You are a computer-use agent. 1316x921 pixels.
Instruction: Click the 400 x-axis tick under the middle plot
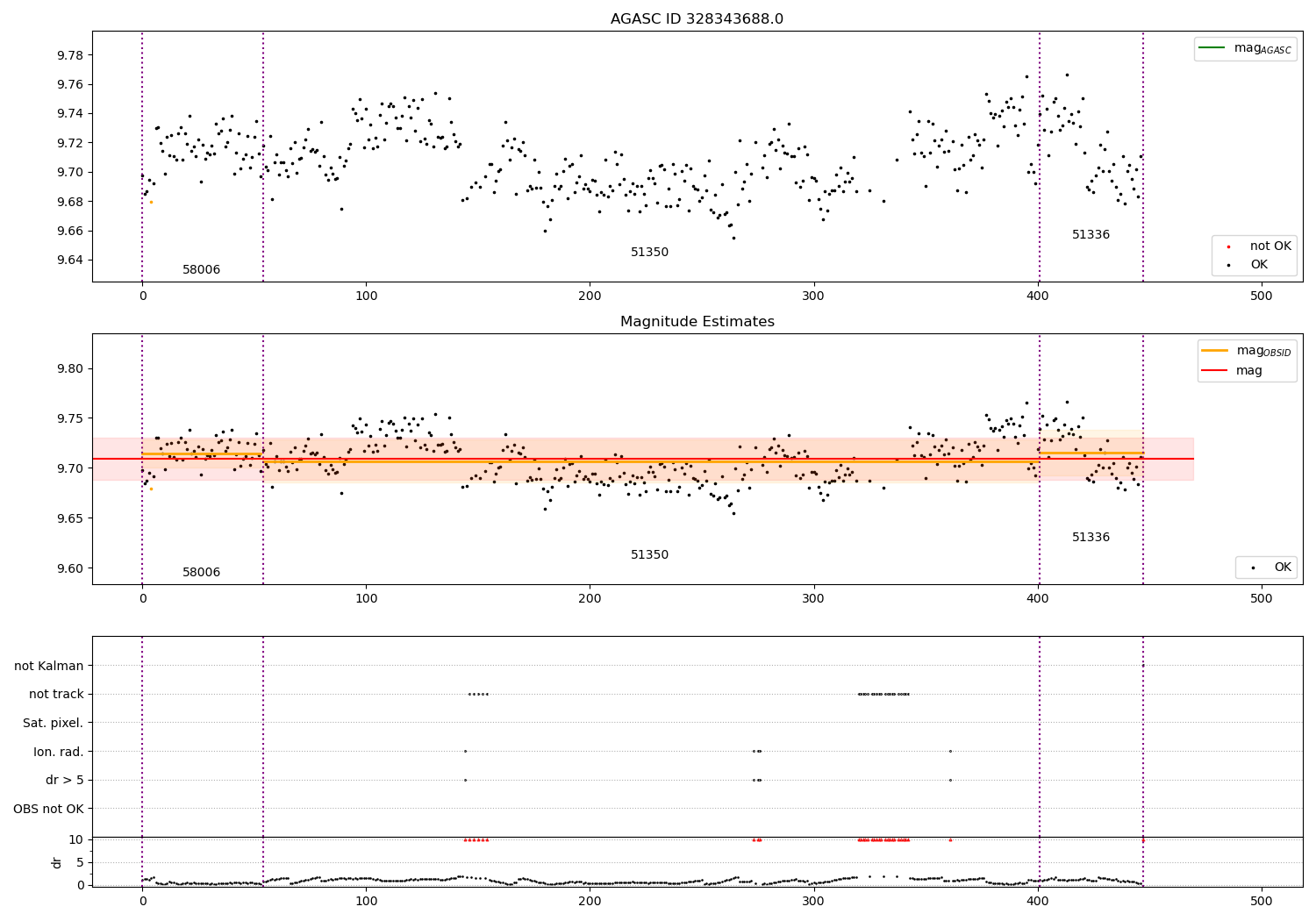pyautogui.click(x=1037, y=599)
